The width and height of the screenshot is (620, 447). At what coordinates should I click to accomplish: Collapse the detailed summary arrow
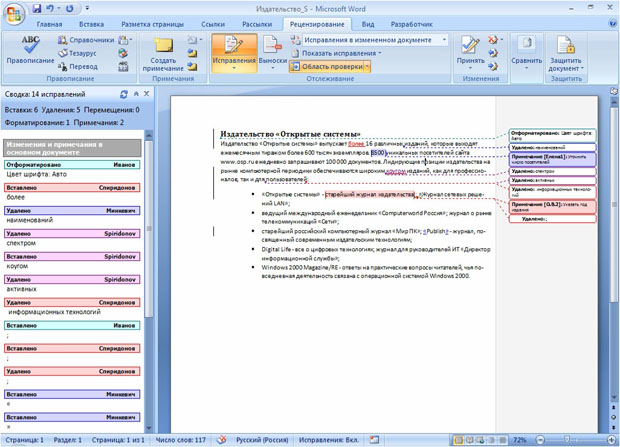coord(136,94)
